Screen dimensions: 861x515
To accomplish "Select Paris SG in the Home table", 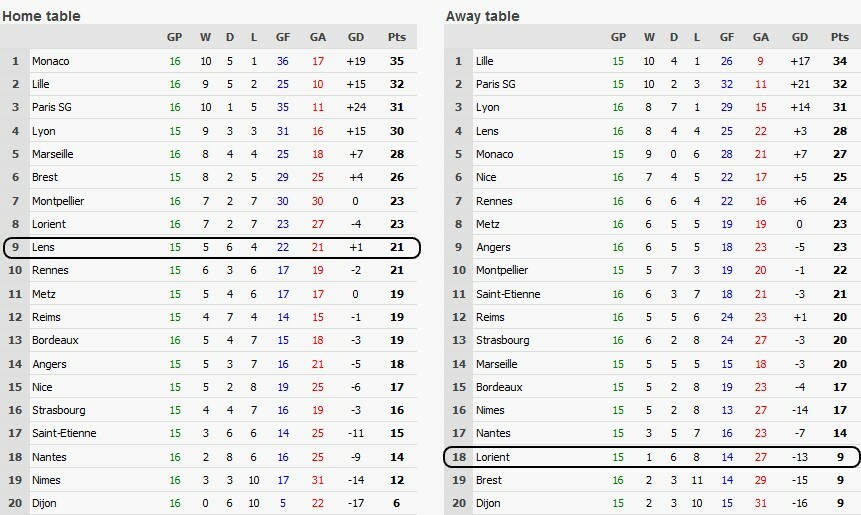I will (54, 108).
